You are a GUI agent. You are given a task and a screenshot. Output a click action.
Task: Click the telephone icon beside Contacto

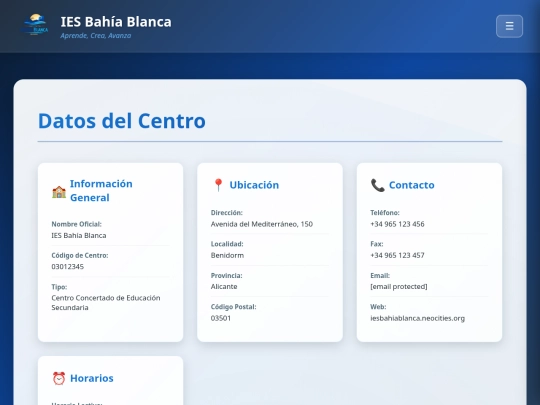pyautogui.click(x=377, y=185)
